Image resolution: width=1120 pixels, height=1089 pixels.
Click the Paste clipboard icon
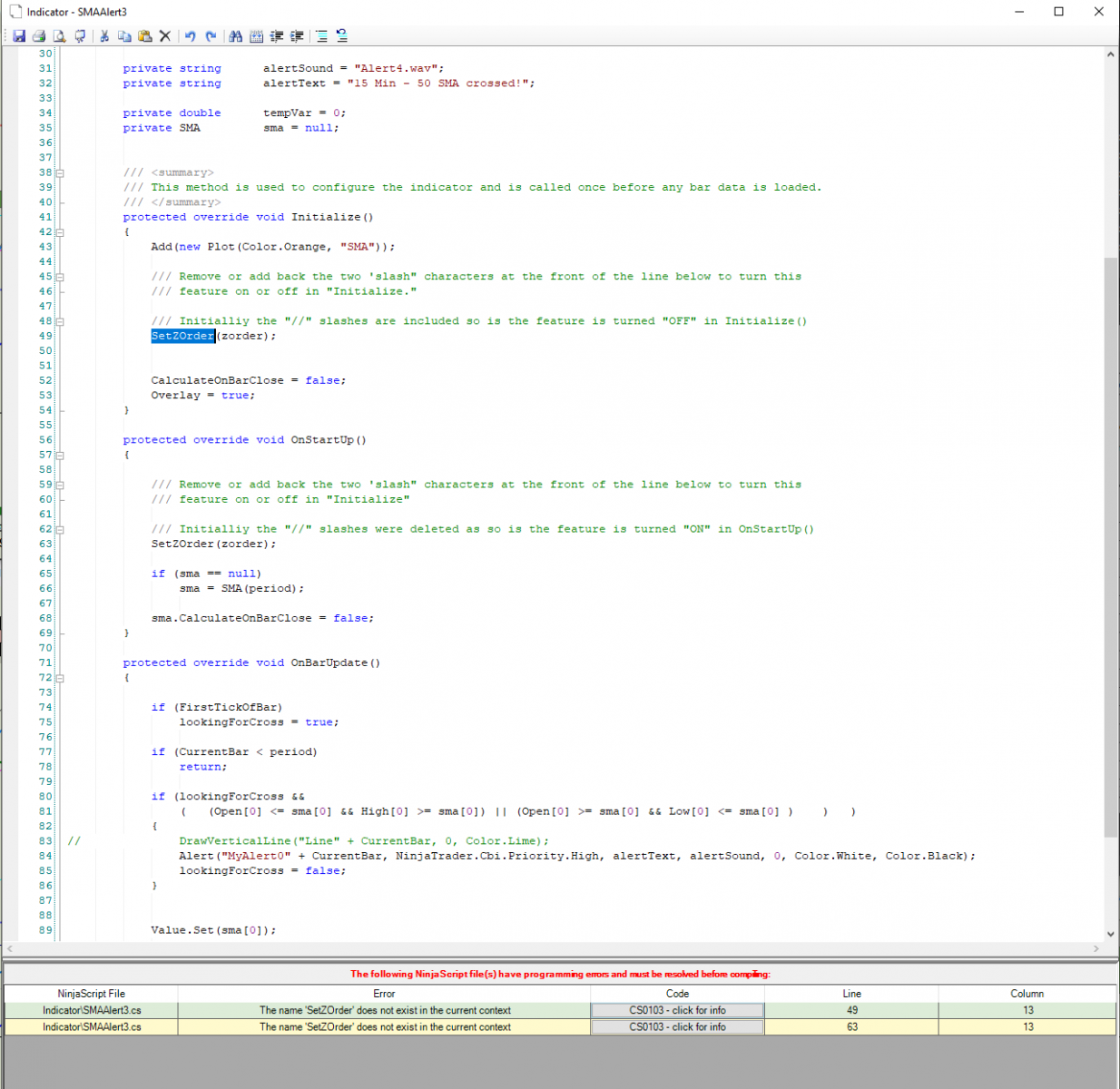point(144,36)
